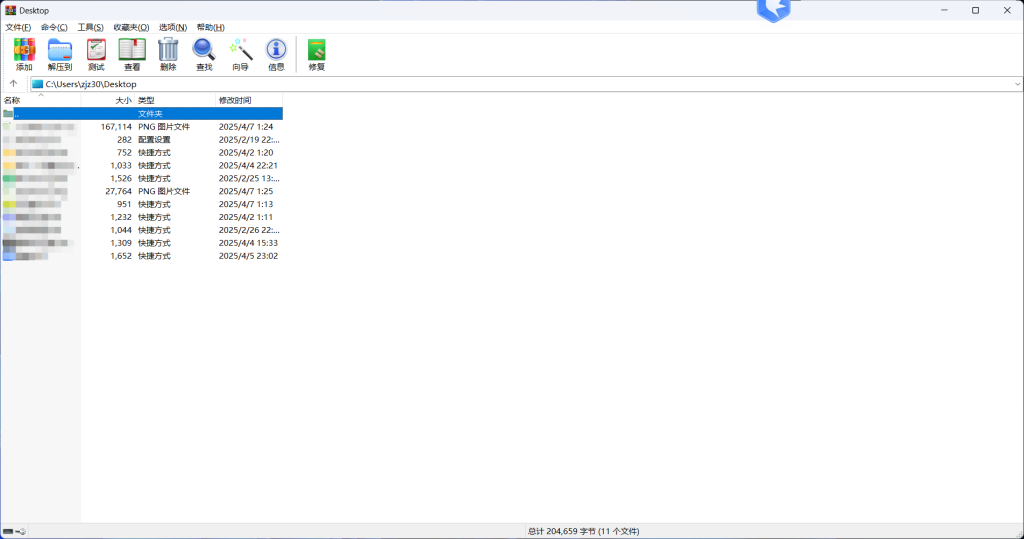
Task: Select the 27,764 PNG 图片文件 row
Action: (x=142, y=191)
